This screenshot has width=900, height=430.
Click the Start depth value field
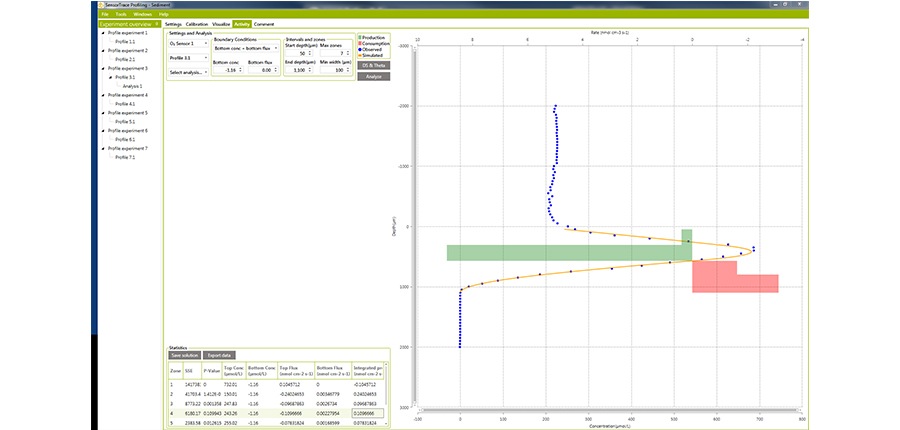[299, 53]
